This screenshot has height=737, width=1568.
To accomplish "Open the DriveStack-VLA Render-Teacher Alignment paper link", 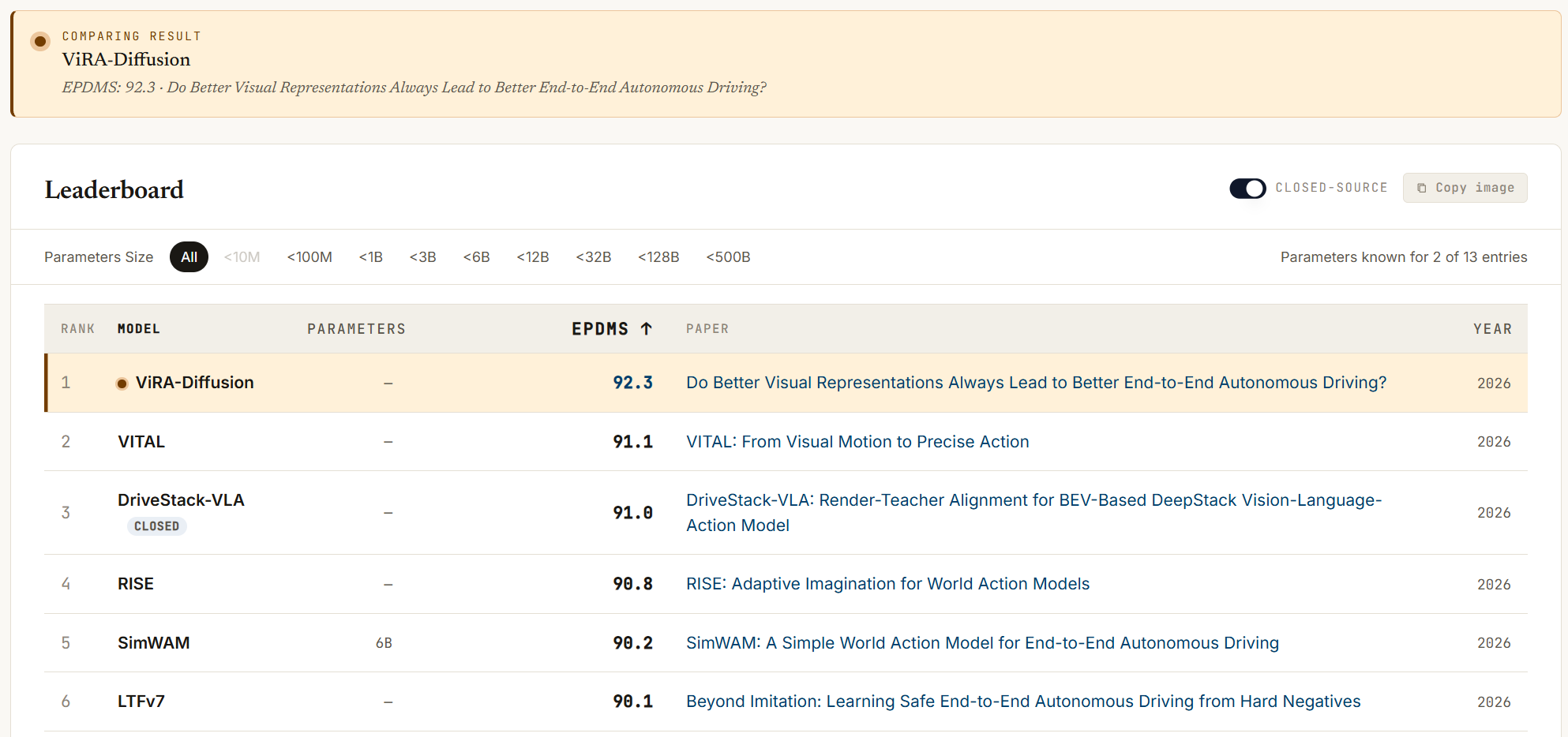I will point(1033,513).
